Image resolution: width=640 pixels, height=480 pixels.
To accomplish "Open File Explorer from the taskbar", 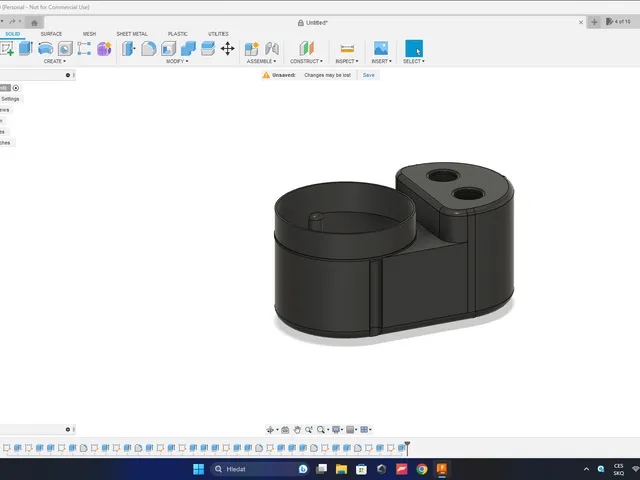I will [x=341, y=469].
